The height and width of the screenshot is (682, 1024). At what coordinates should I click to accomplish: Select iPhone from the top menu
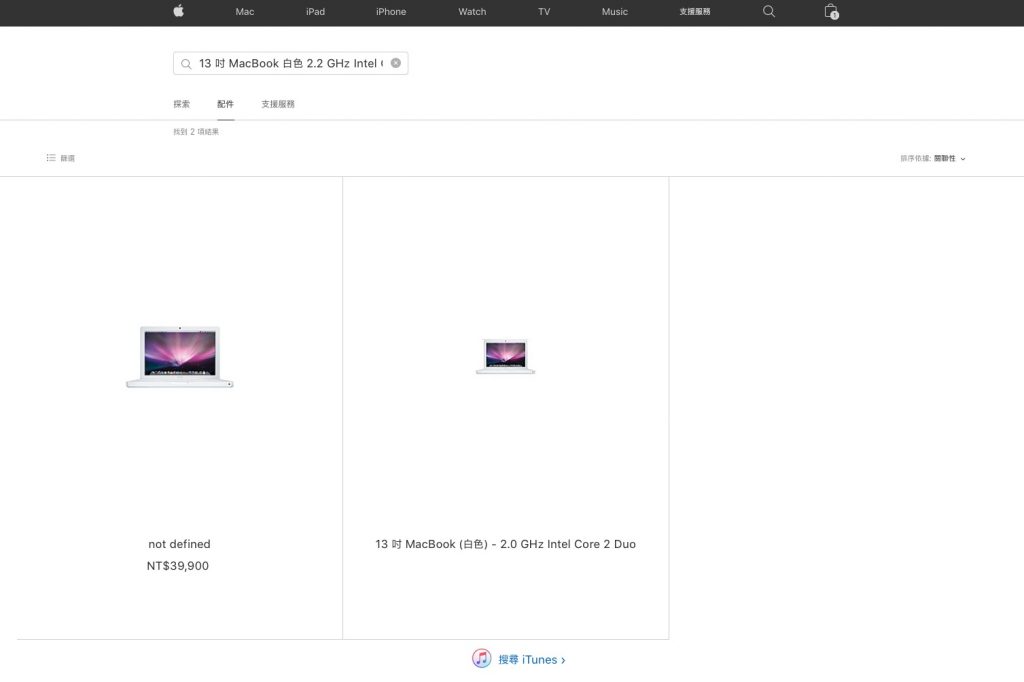(x=391, y=12)
